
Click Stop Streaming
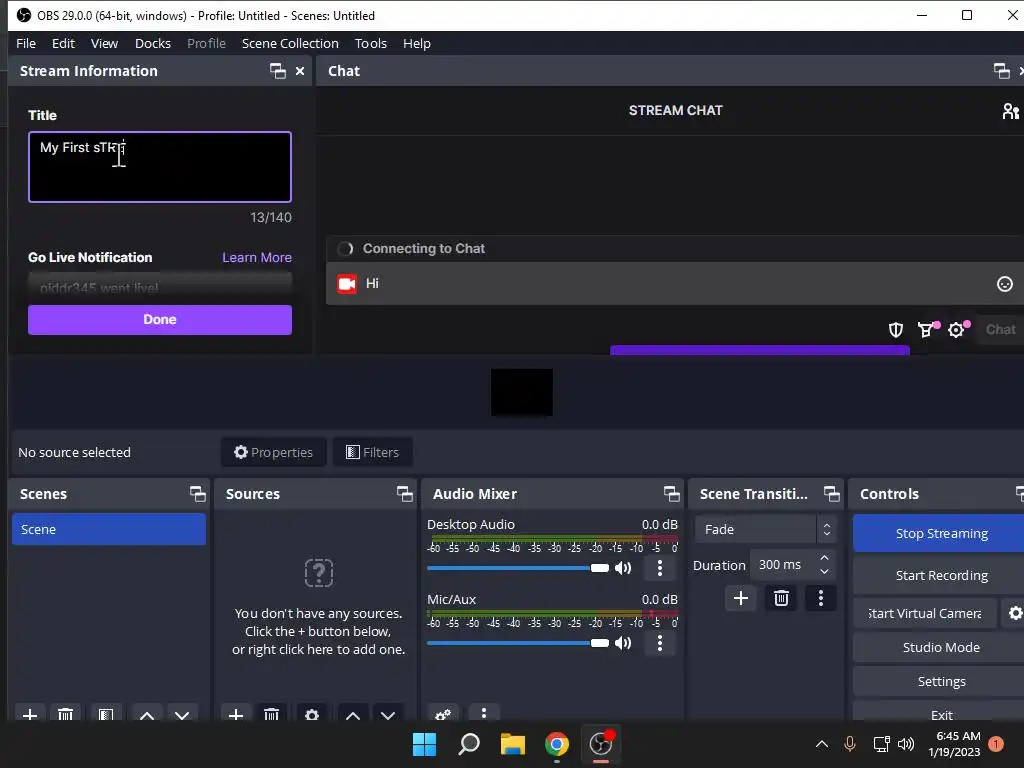(940, 533)
